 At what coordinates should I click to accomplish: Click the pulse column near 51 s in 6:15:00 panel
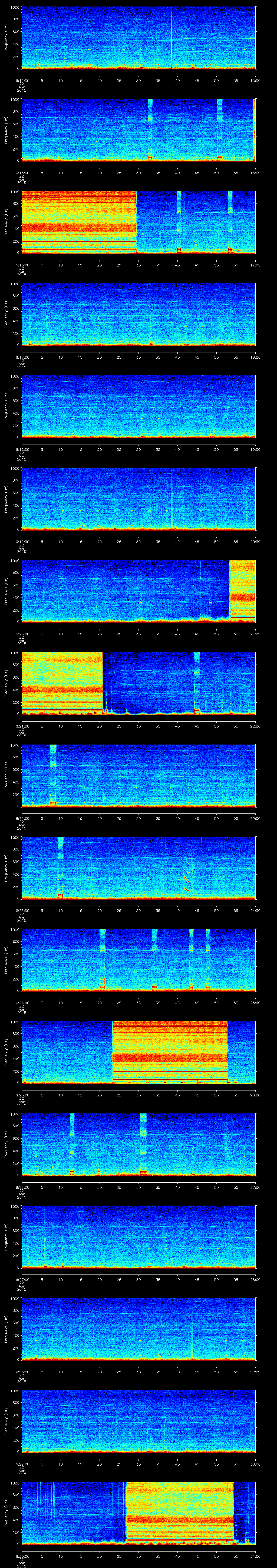[x=220, y=130]
